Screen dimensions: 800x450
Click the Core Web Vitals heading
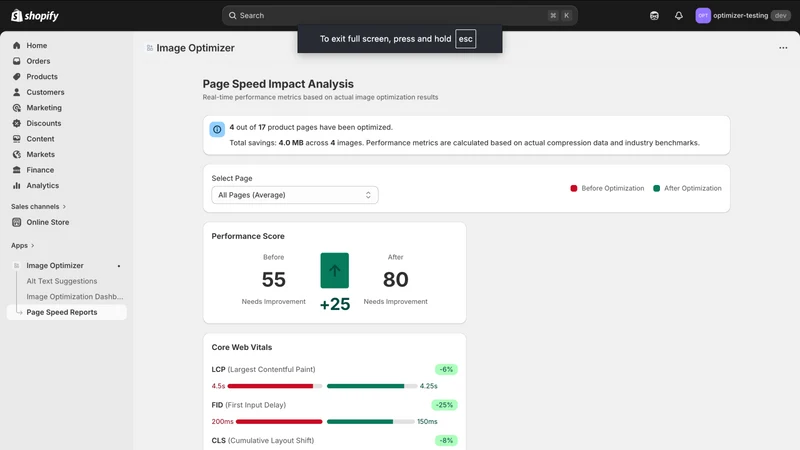(x=242, y=347)
